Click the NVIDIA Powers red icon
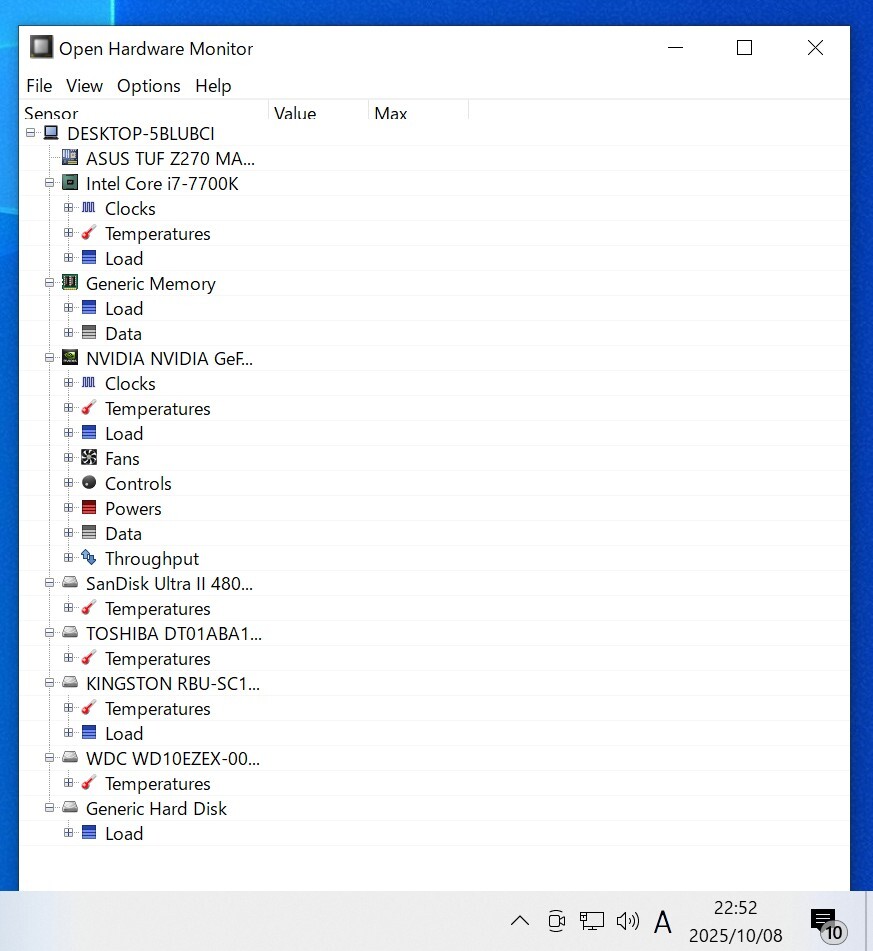The height and width of the screenshot is (951, 873). click(89, 508)
